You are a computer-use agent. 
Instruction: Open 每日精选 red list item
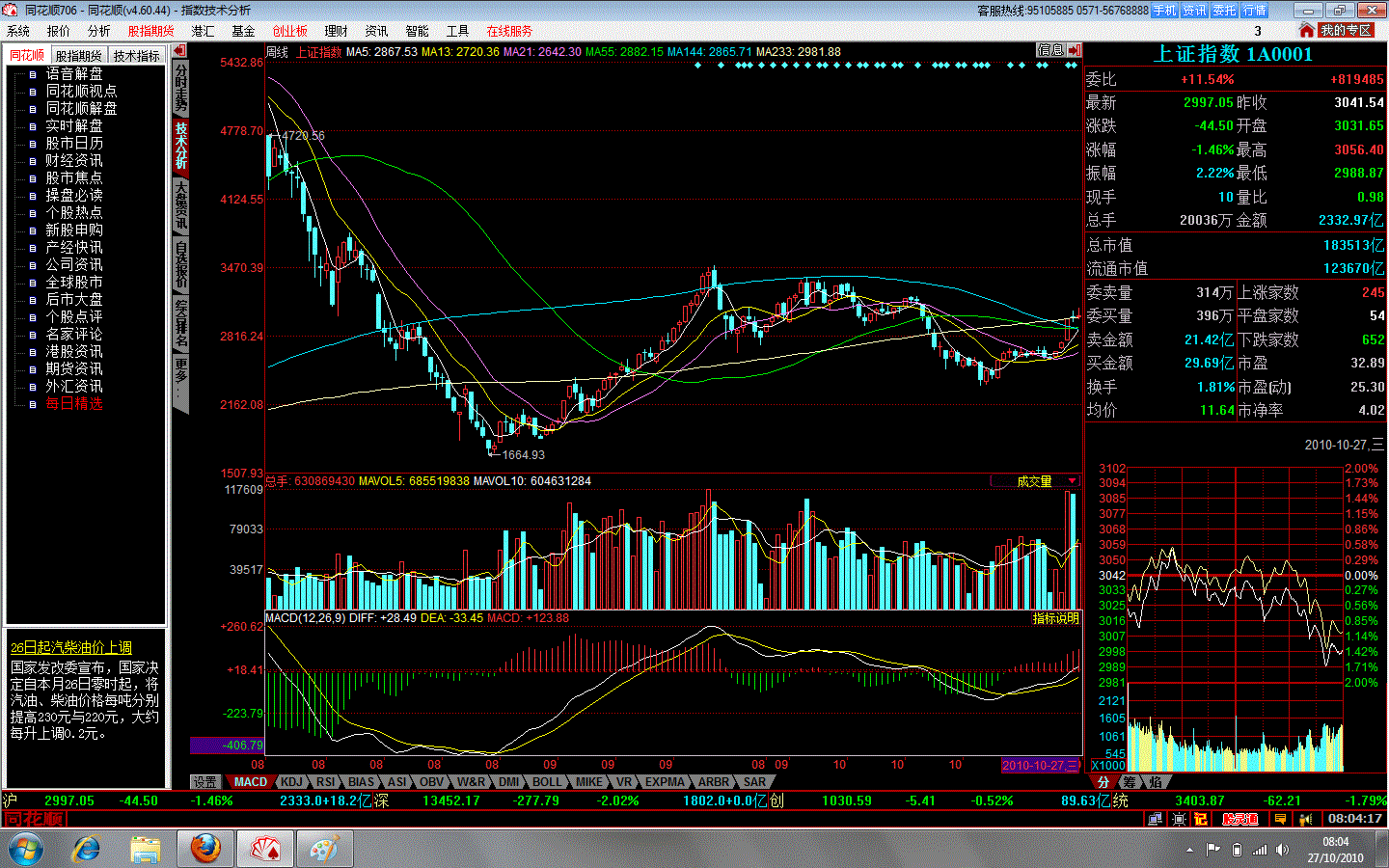click(74, 403)
